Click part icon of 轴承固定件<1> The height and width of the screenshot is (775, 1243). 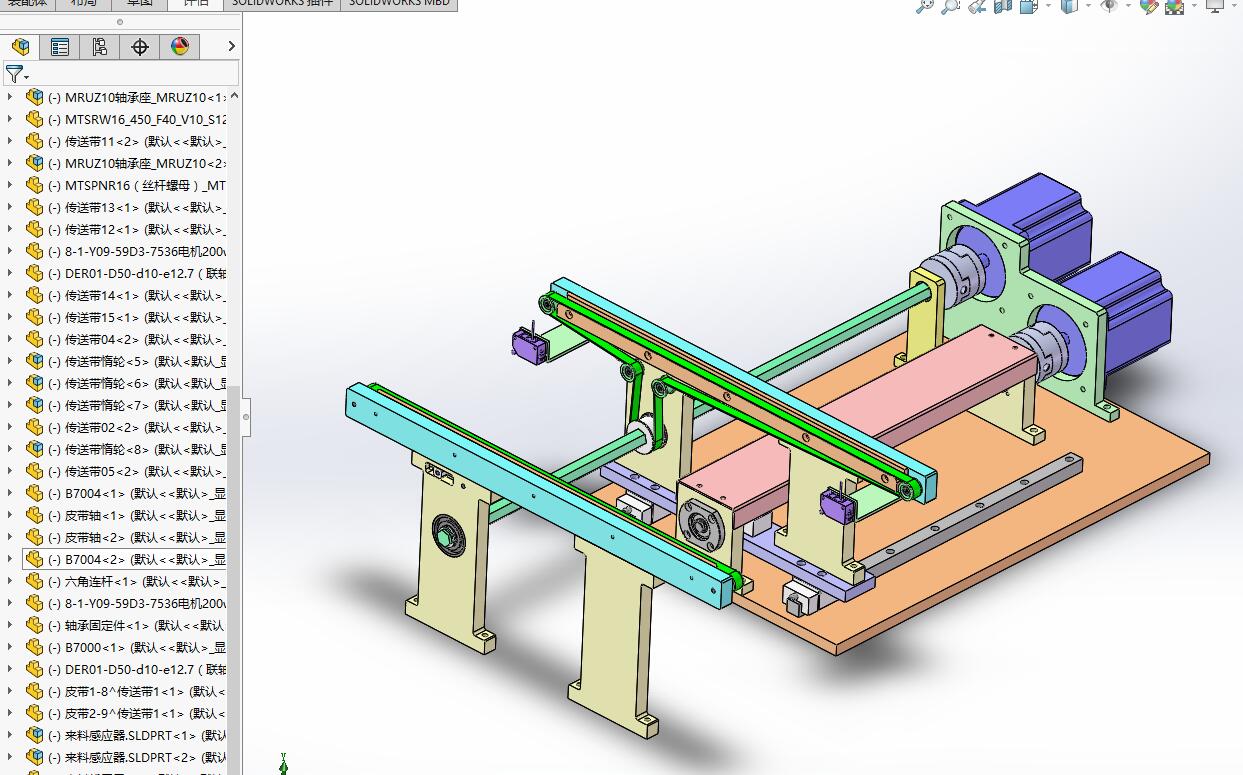click(x=35, y=625)
